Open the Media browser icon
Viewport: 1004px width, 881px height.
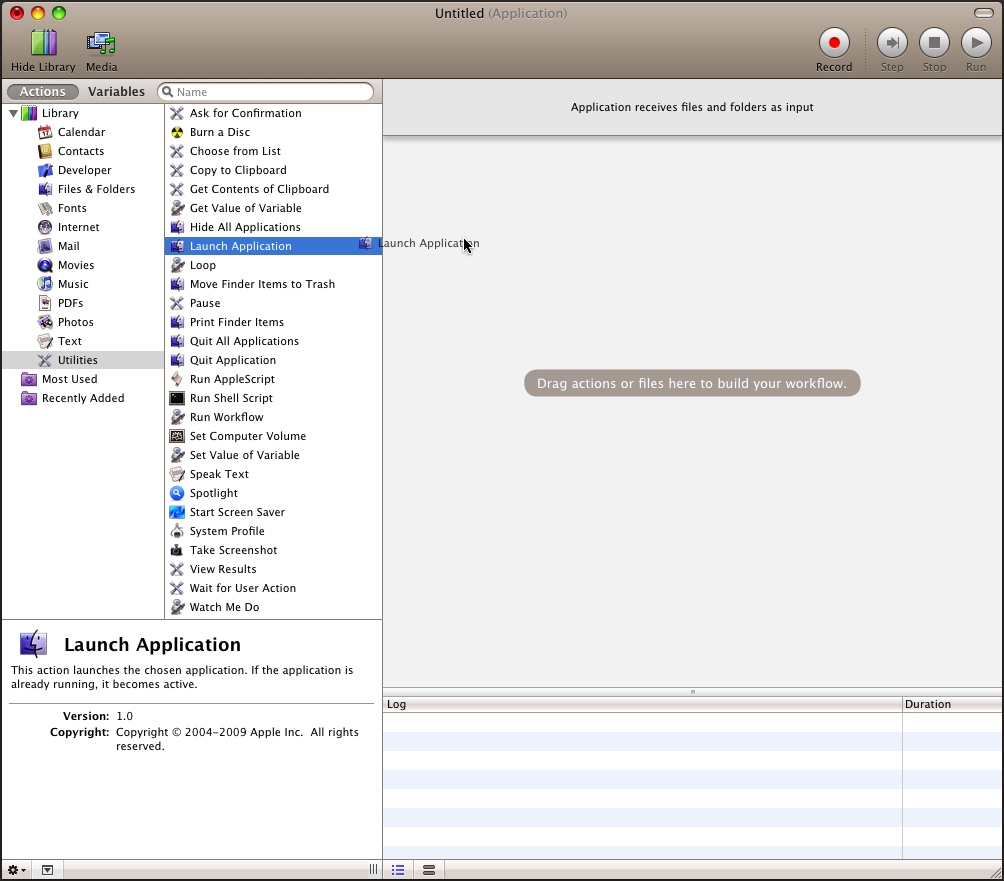[x=101, y=44]
